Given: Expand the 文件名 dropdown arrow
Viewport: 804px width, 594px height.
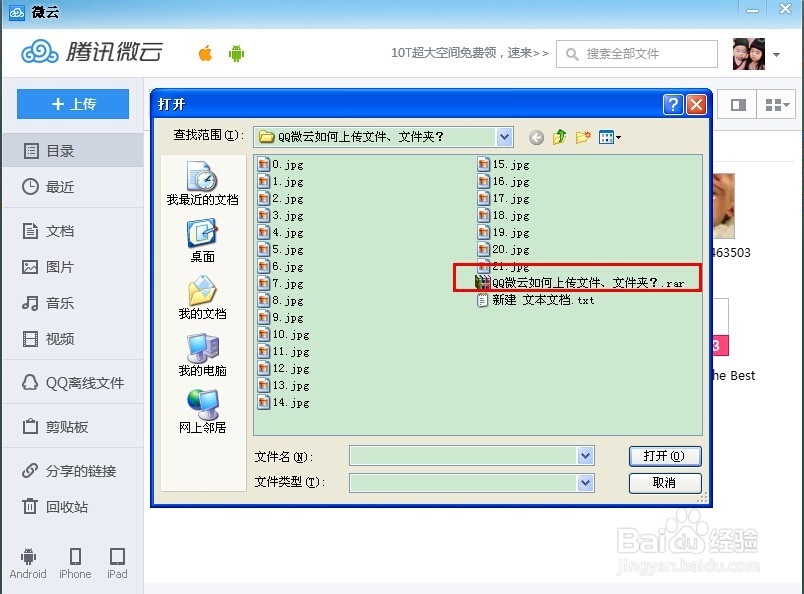Looking at the screenshot, I should tap(586, 456).
